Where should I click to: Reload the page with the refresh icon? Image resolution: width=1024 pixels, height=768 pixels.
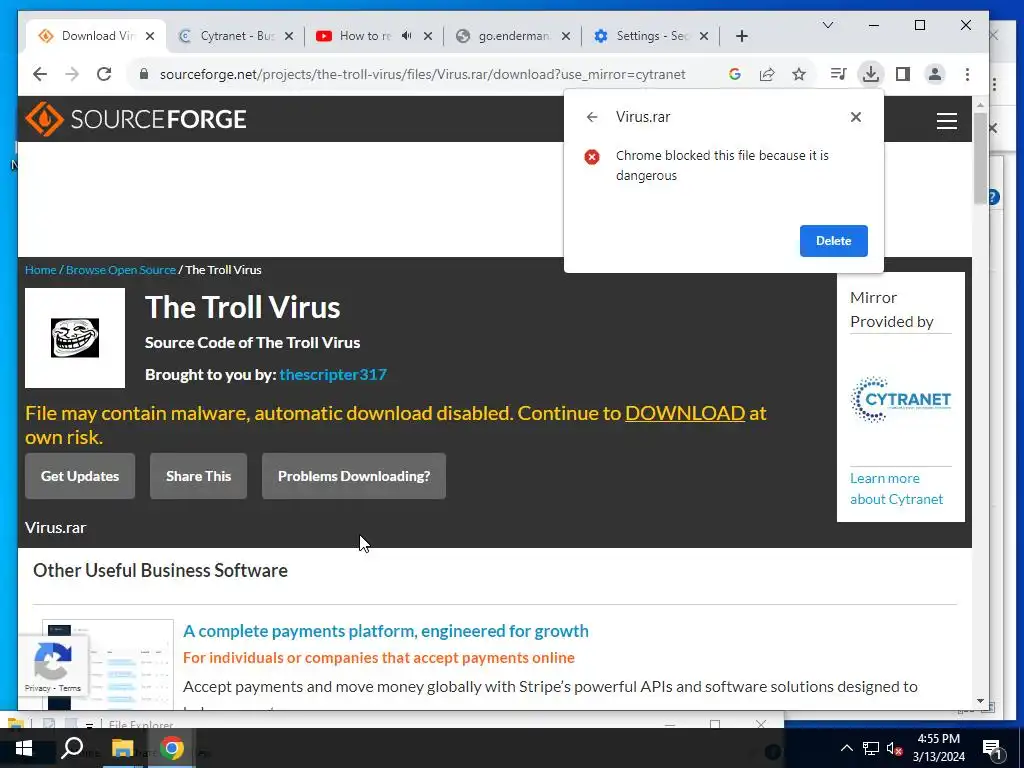[104, 74]
